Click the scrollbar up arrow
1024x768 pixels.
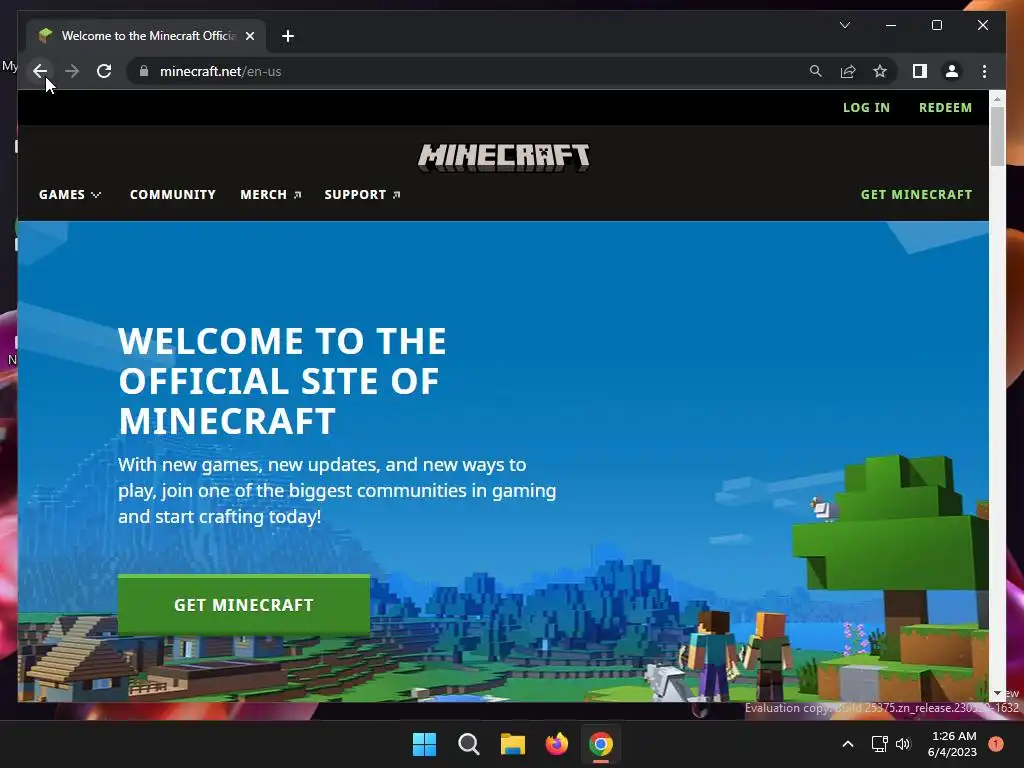pos(997,99)
